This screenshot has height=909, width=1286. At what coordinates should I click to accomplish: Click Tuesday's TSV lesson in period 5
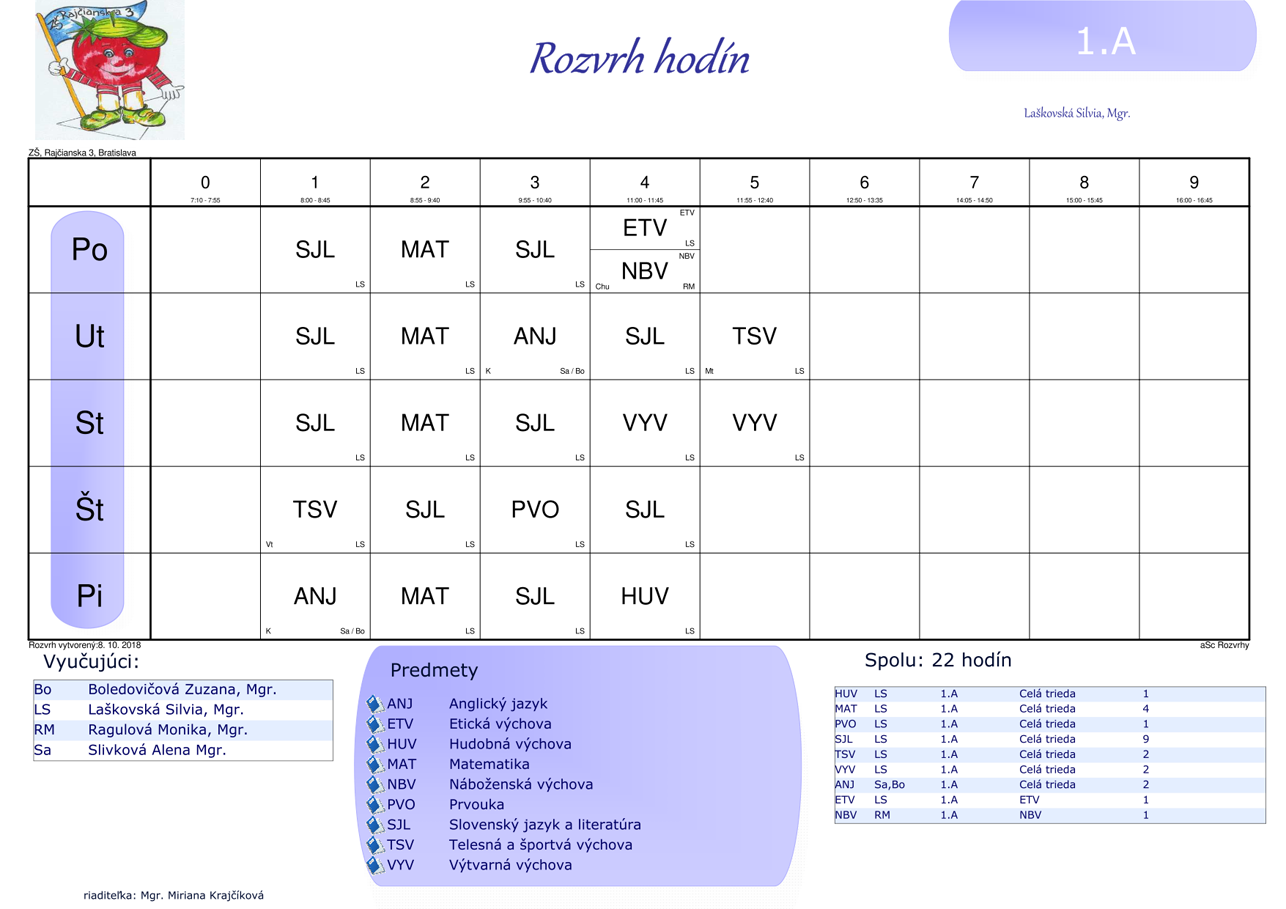[755, 336]
